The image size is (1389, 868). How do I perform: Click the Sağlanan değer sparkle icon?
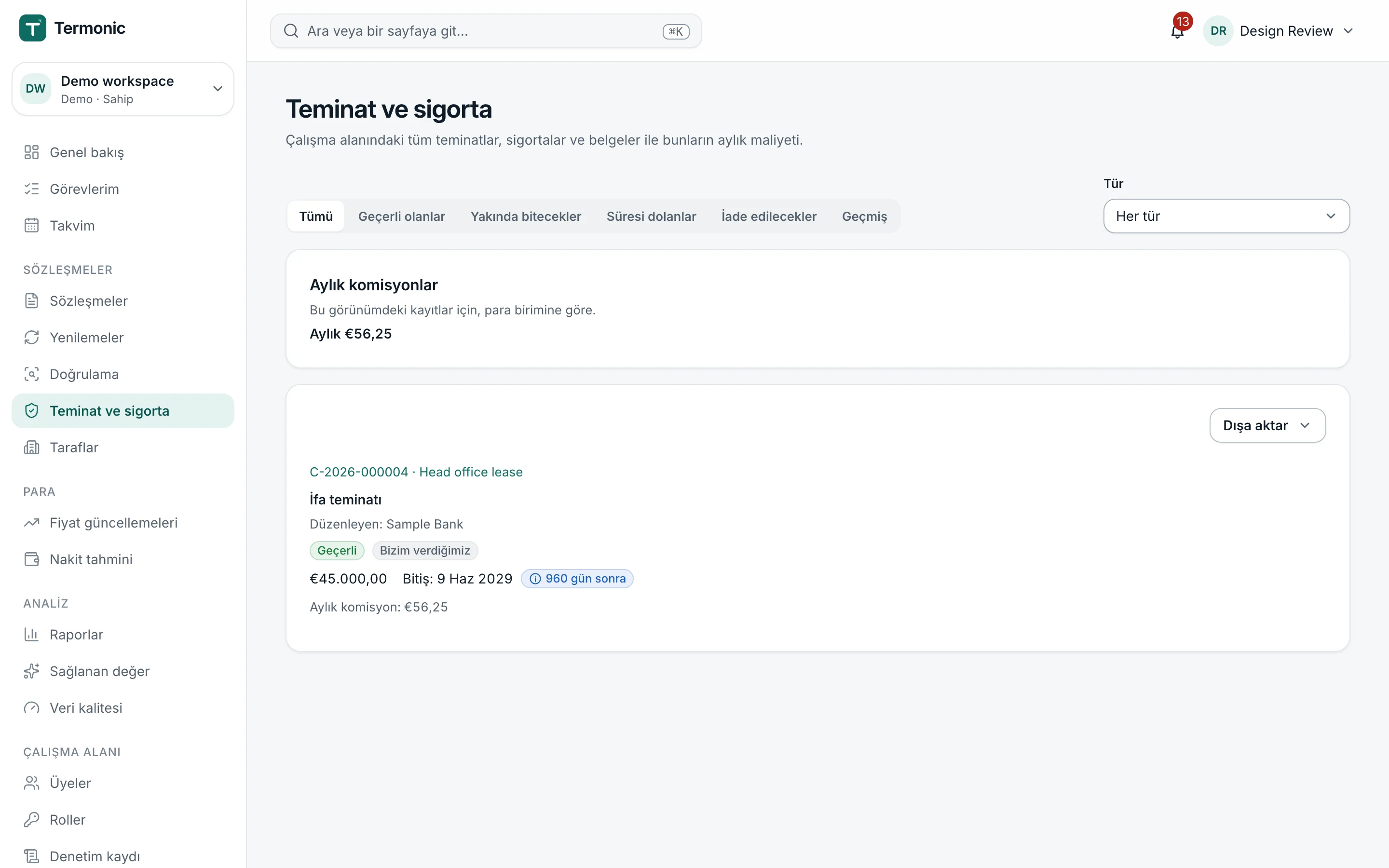31,672
